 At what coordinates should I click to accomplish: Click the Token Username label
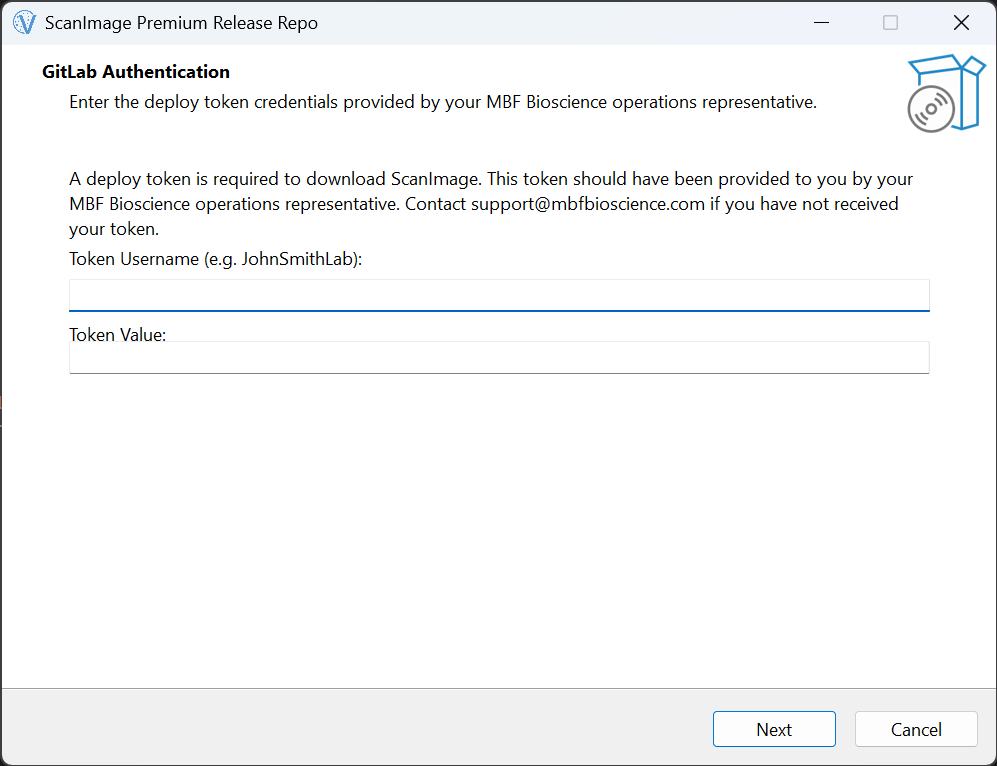(x=216, y=259)
